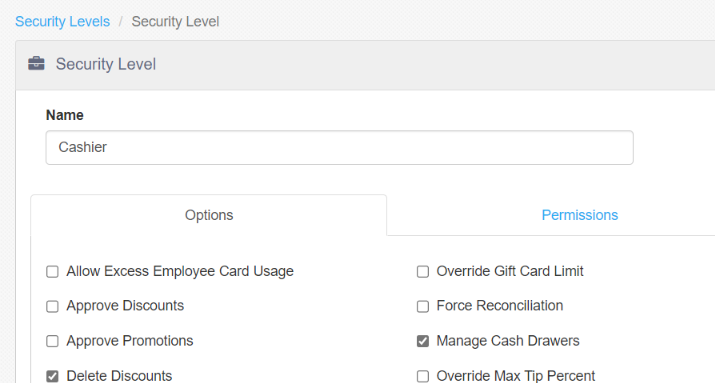Uncheck the Delete Discounts option
715x383 pixels.
52,376
